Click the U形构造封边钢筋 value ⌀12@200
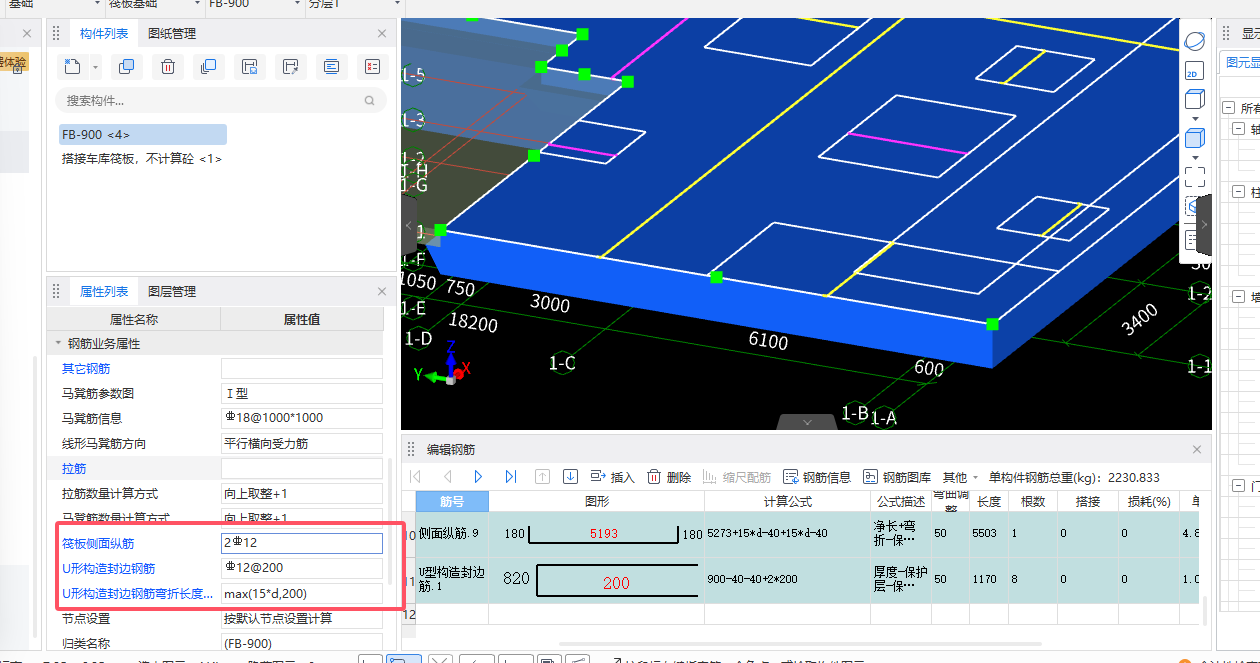 click(x=302, y=568)
